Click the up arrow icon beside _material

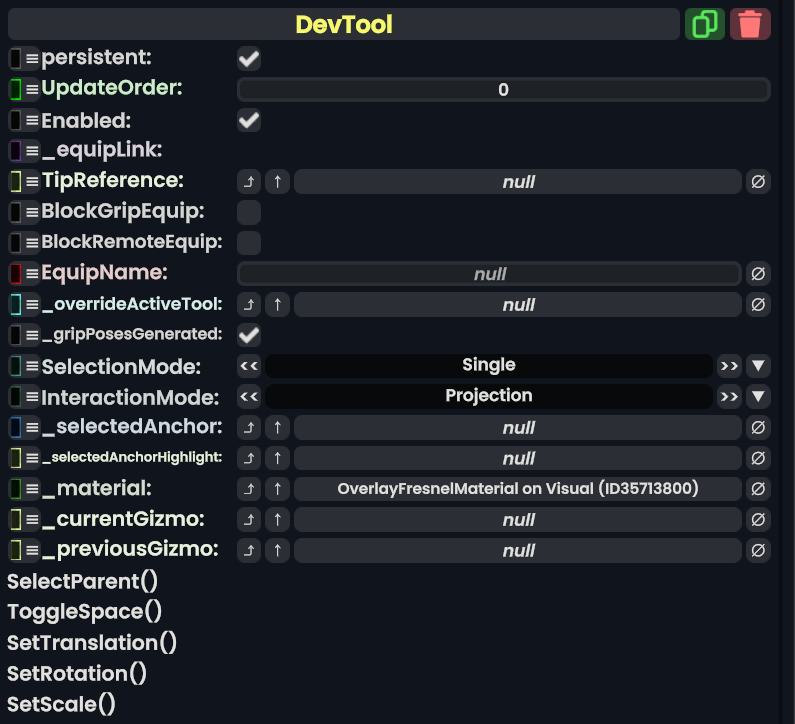(x=277, y=489)
